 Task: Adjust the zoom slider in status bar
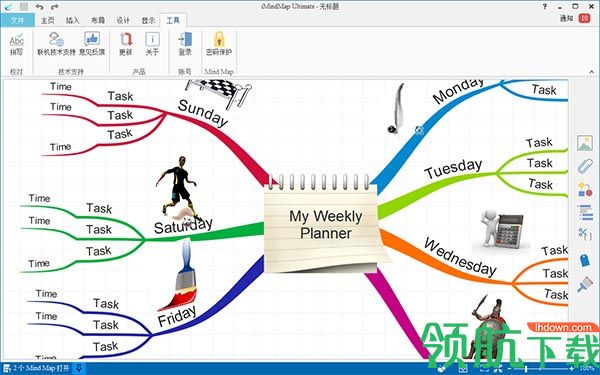click(527, 368)
